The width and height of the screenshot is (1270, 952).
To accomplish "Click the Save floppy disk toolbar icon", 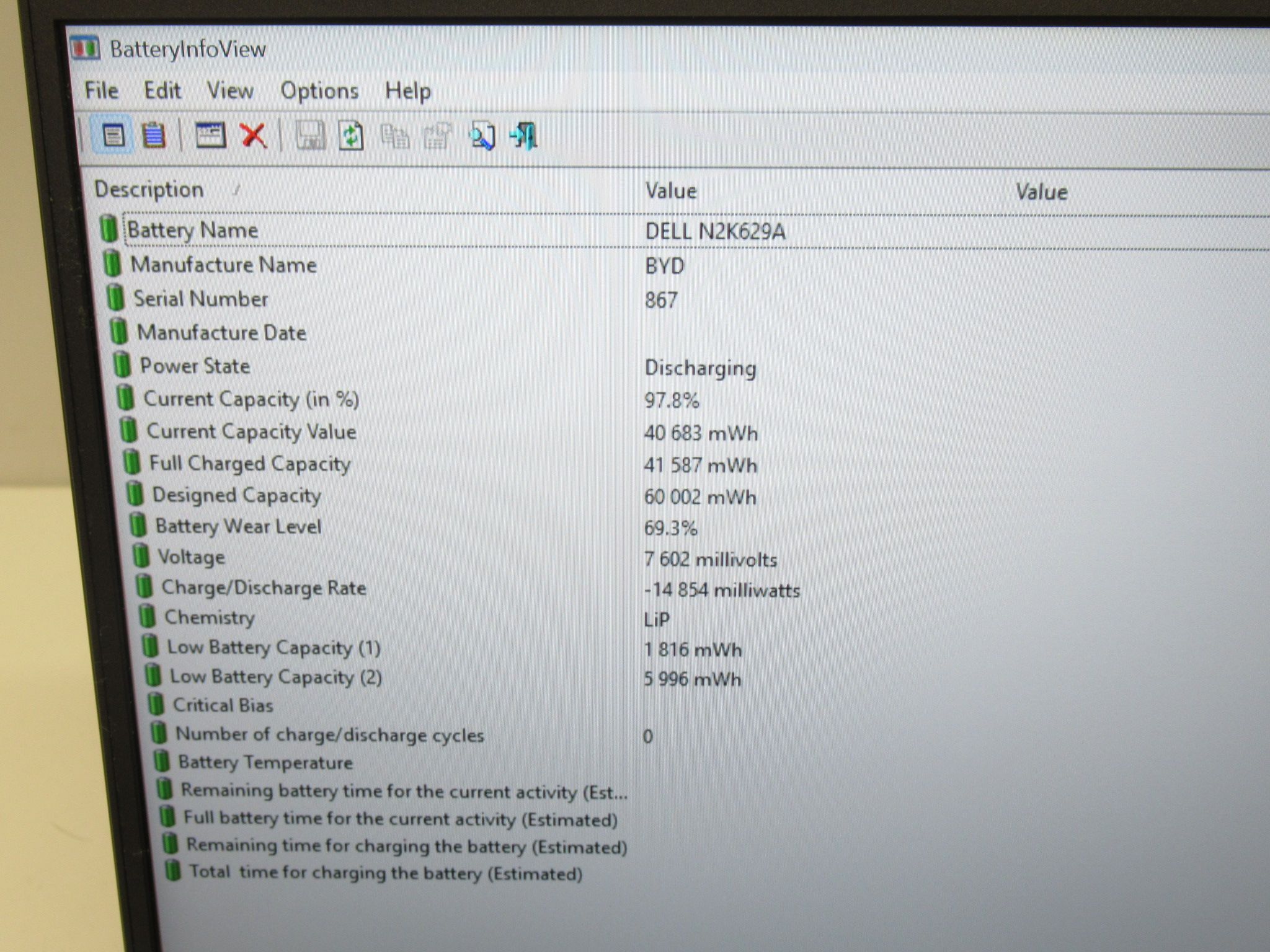I will [309, 135].
